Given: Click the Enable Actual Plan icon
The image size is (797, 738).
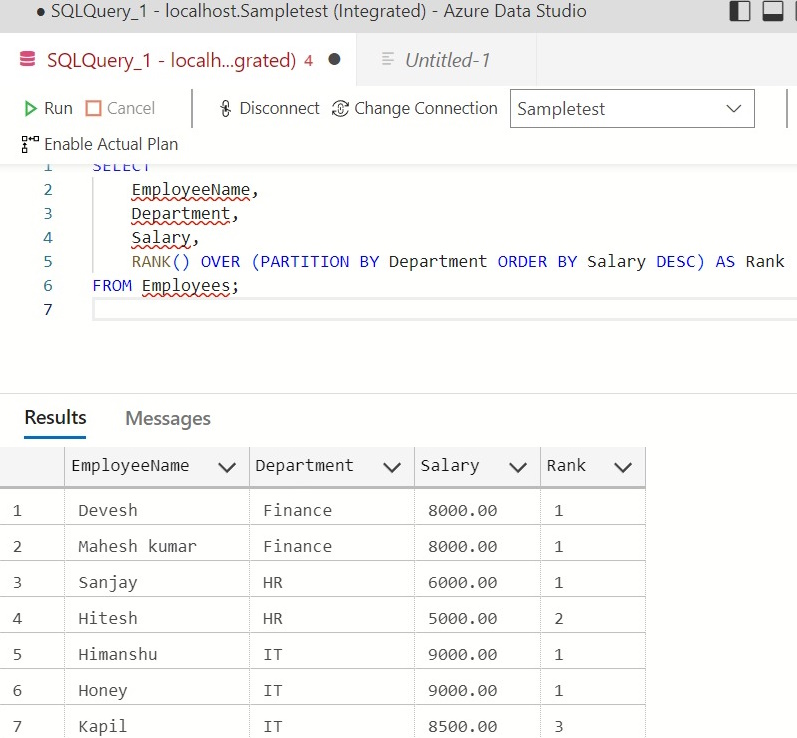Looking at the screenshot, I should (30, 144).
